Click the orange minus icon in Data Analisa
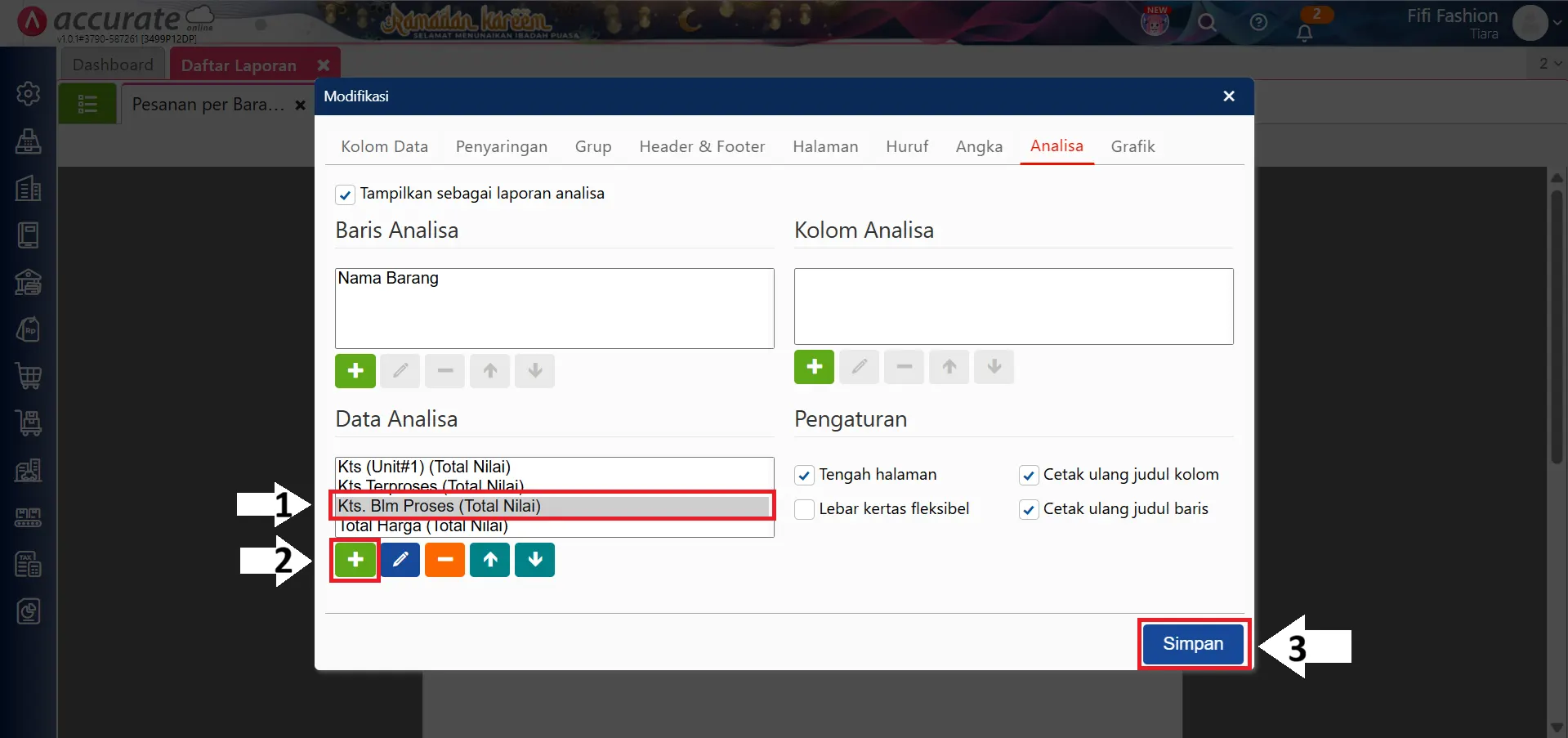 444,560
